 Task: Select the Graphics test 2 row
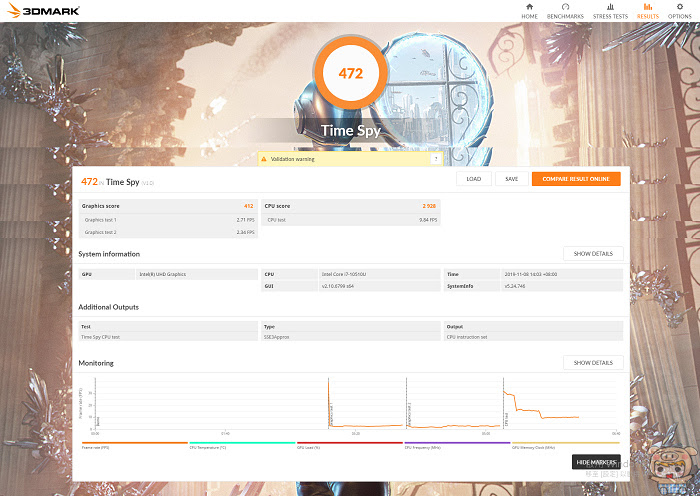coord(168,232)
